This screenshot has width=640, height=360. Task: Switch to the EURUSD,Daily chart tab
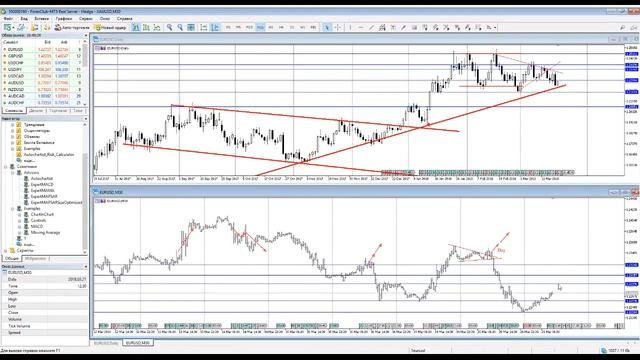[x=106, y=343]
